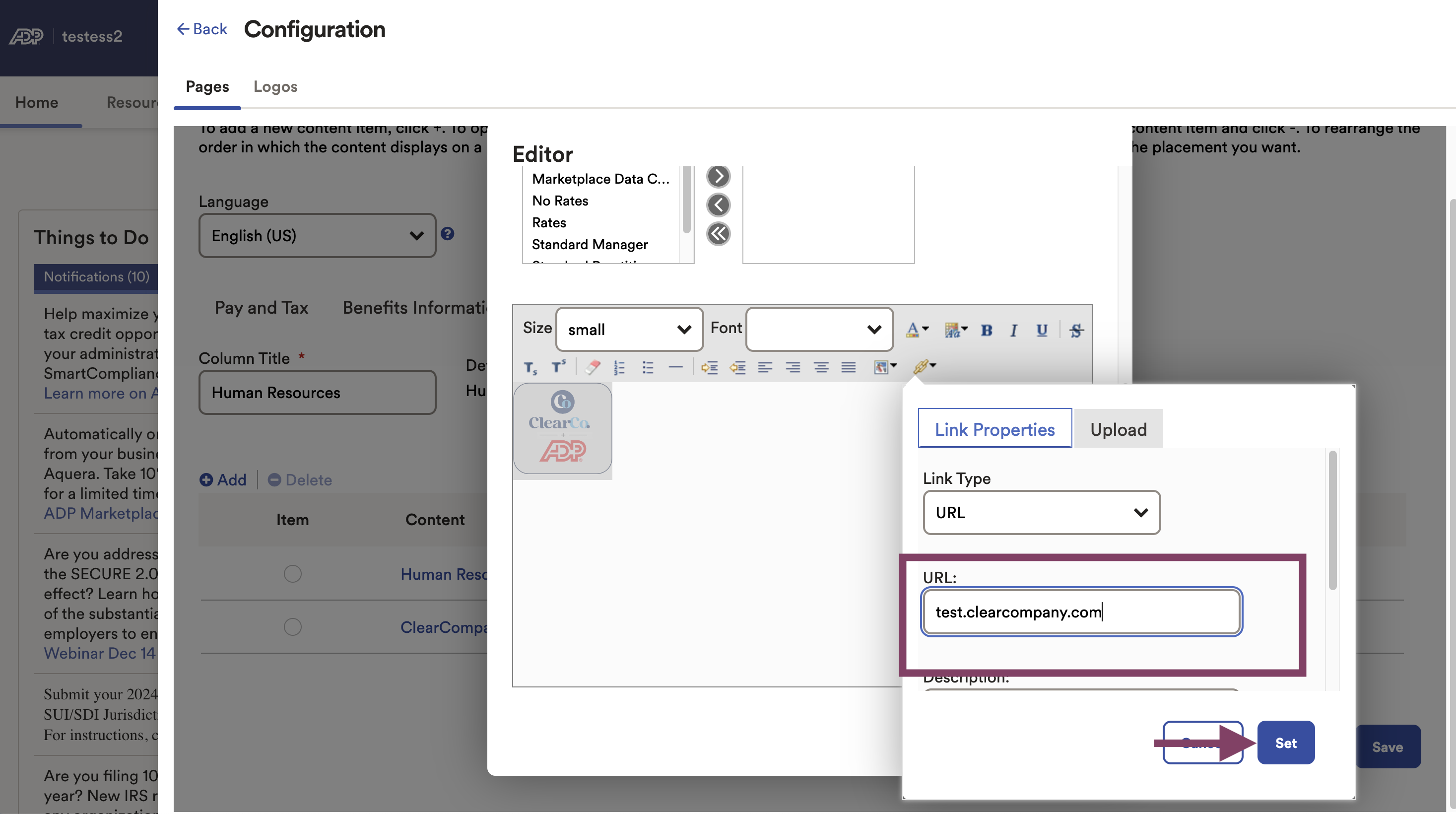Click the Save button
Image resolution: width=1456 pixels, height=814 pixels.
click(x=1388, y=746)
